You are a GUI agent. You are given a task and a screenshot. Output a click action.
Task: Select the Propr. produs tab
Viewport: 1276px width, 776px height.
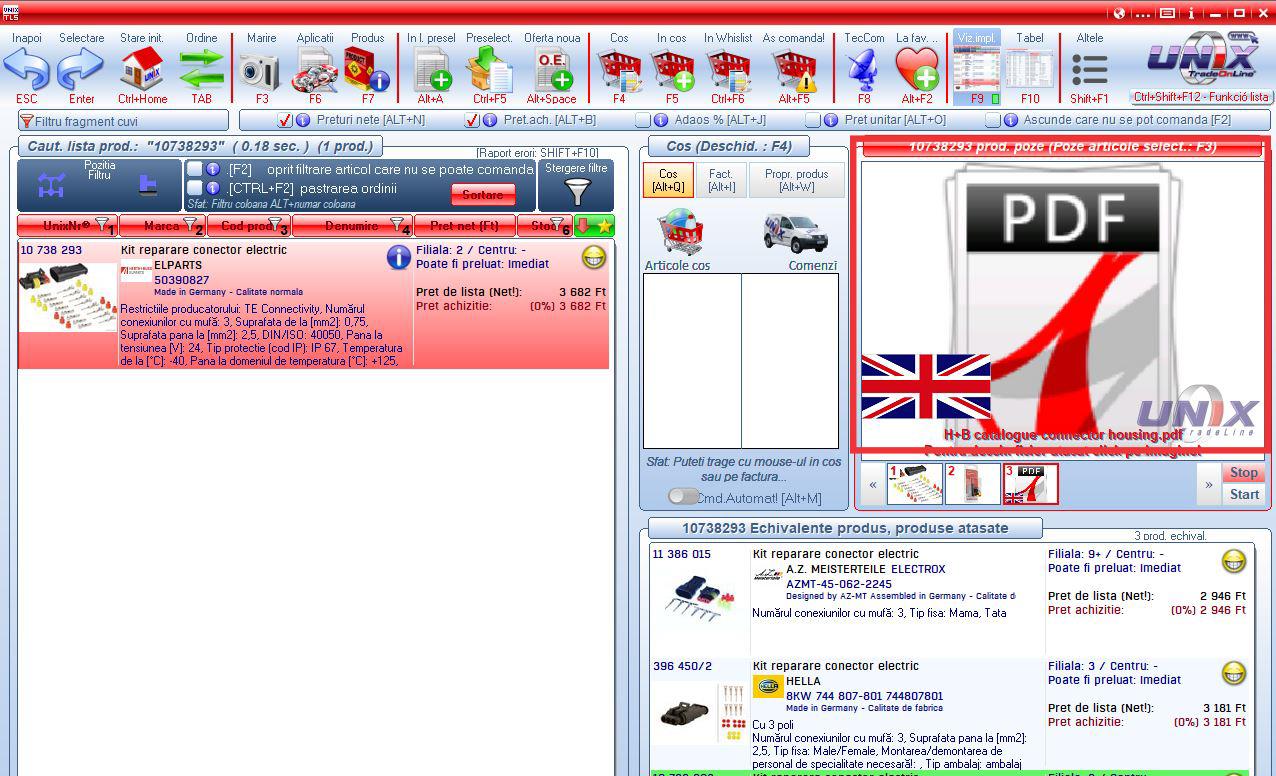pyautogui.click(x=797, y=180)
